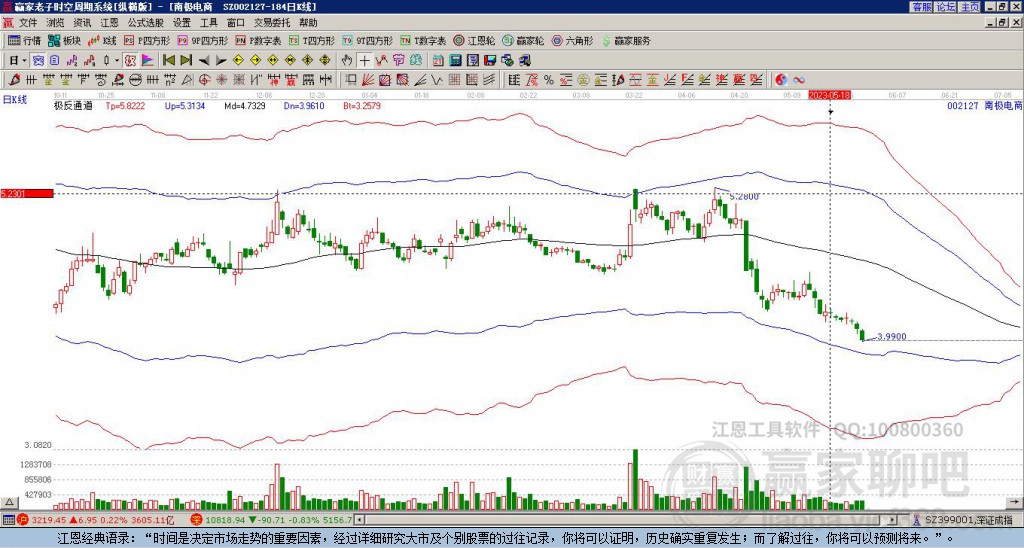Click the floppy disk save icon
Image resolution: width=1024 pixels, height=548 pixels.
[490, 61]
